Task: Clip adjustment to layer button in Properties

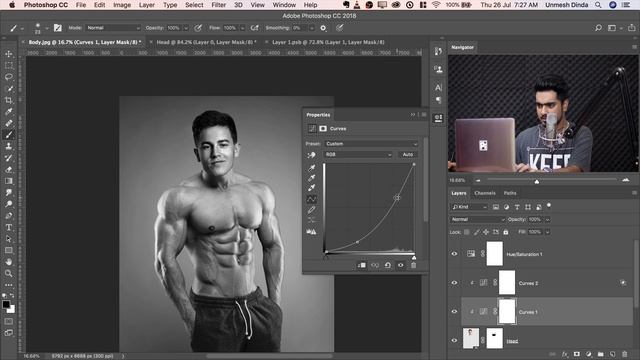Action: (x=362, y=265)
